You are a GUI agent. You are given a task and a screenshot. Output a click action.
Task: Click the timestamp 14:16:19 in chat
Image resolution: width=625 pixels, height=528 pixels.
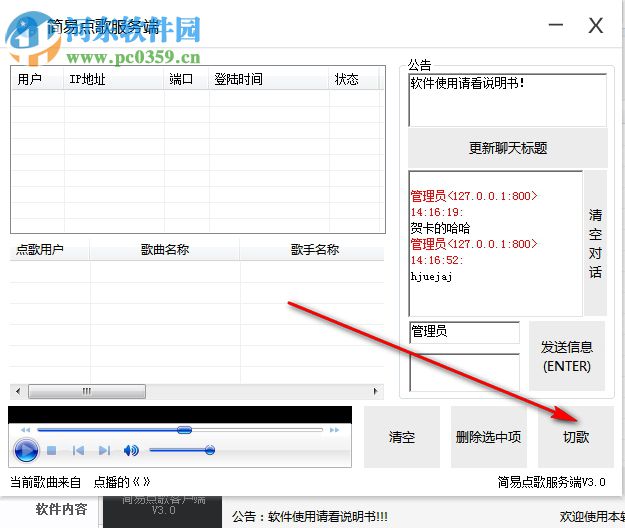(436, 212)
